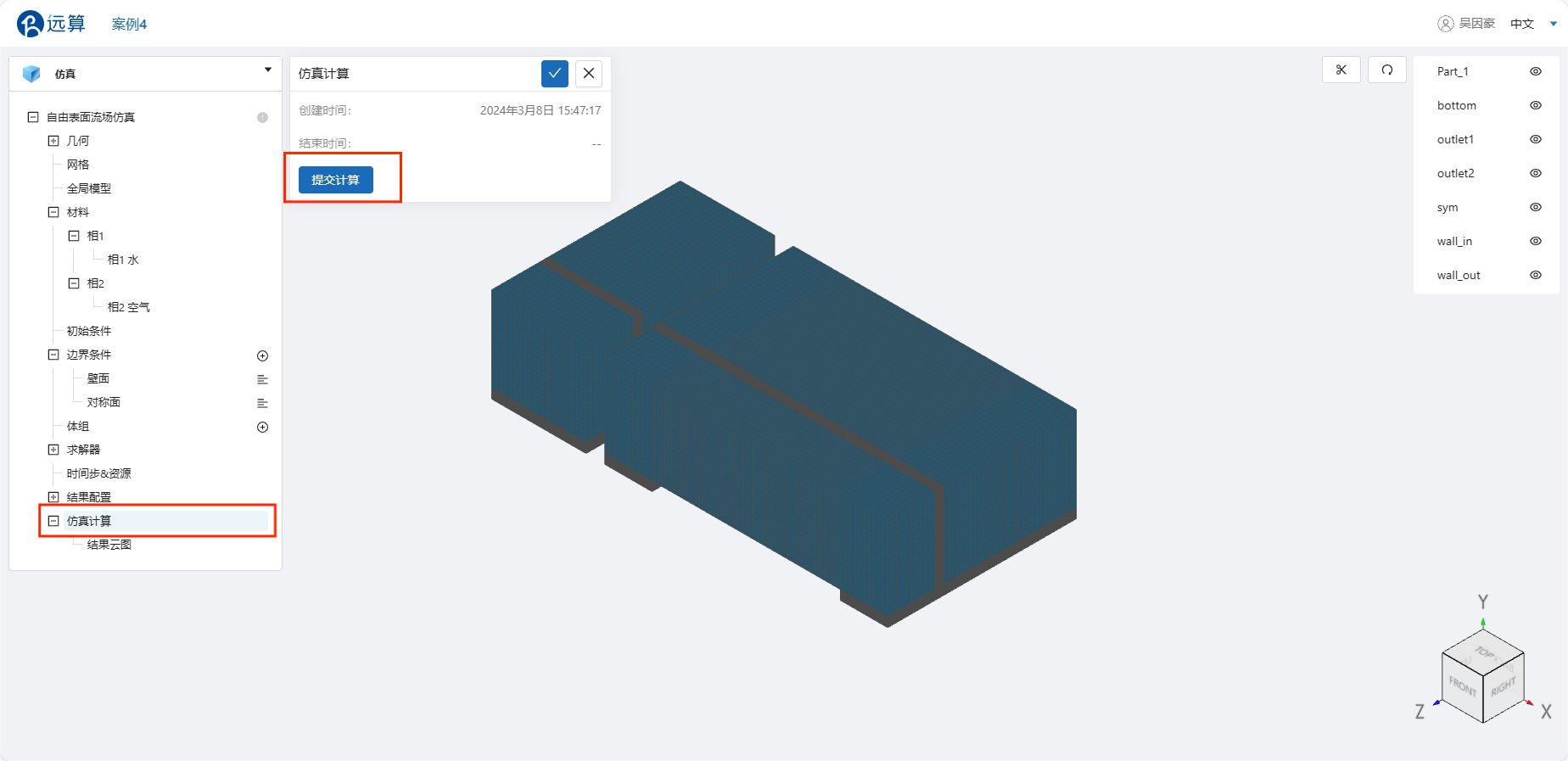
Task: Select 时间步&资源 in the tree
Action: [99, 473]
